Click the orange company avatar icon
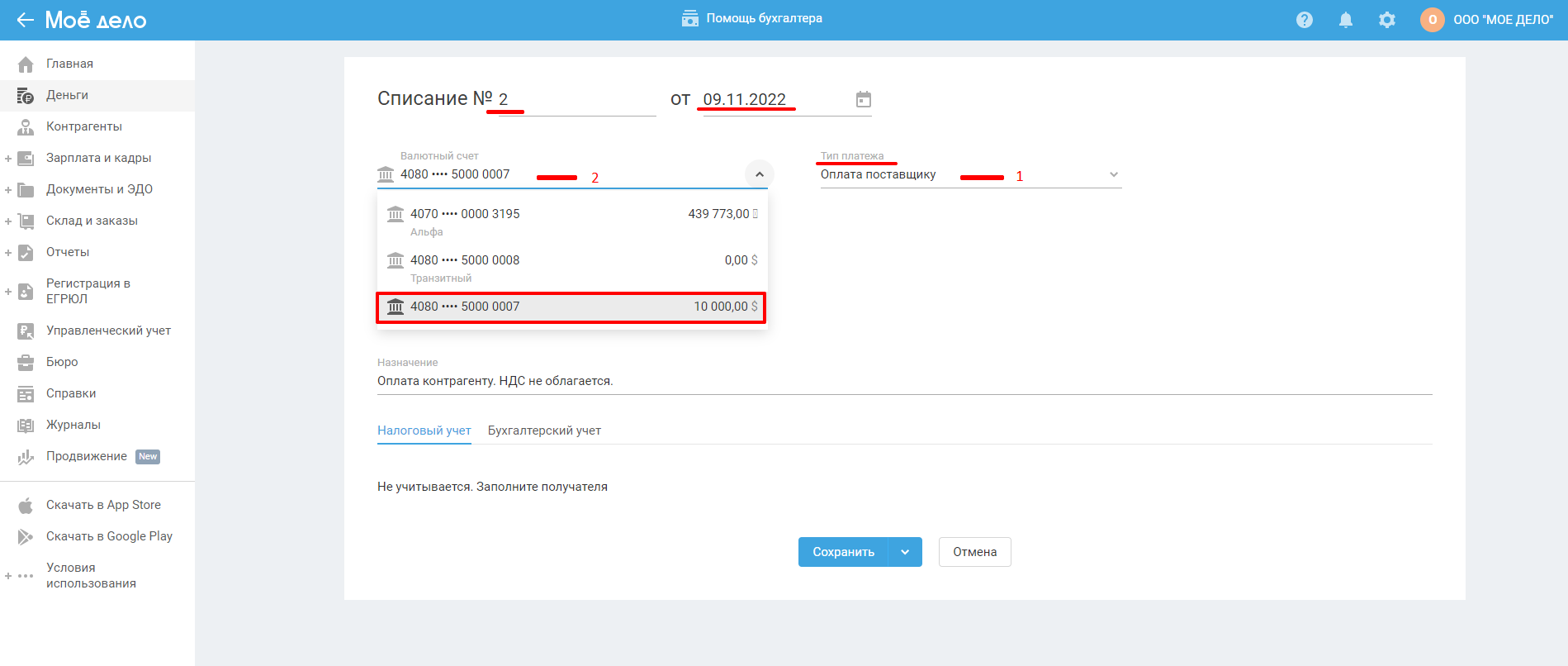1568x666 pixels. tap(1432, 20)
